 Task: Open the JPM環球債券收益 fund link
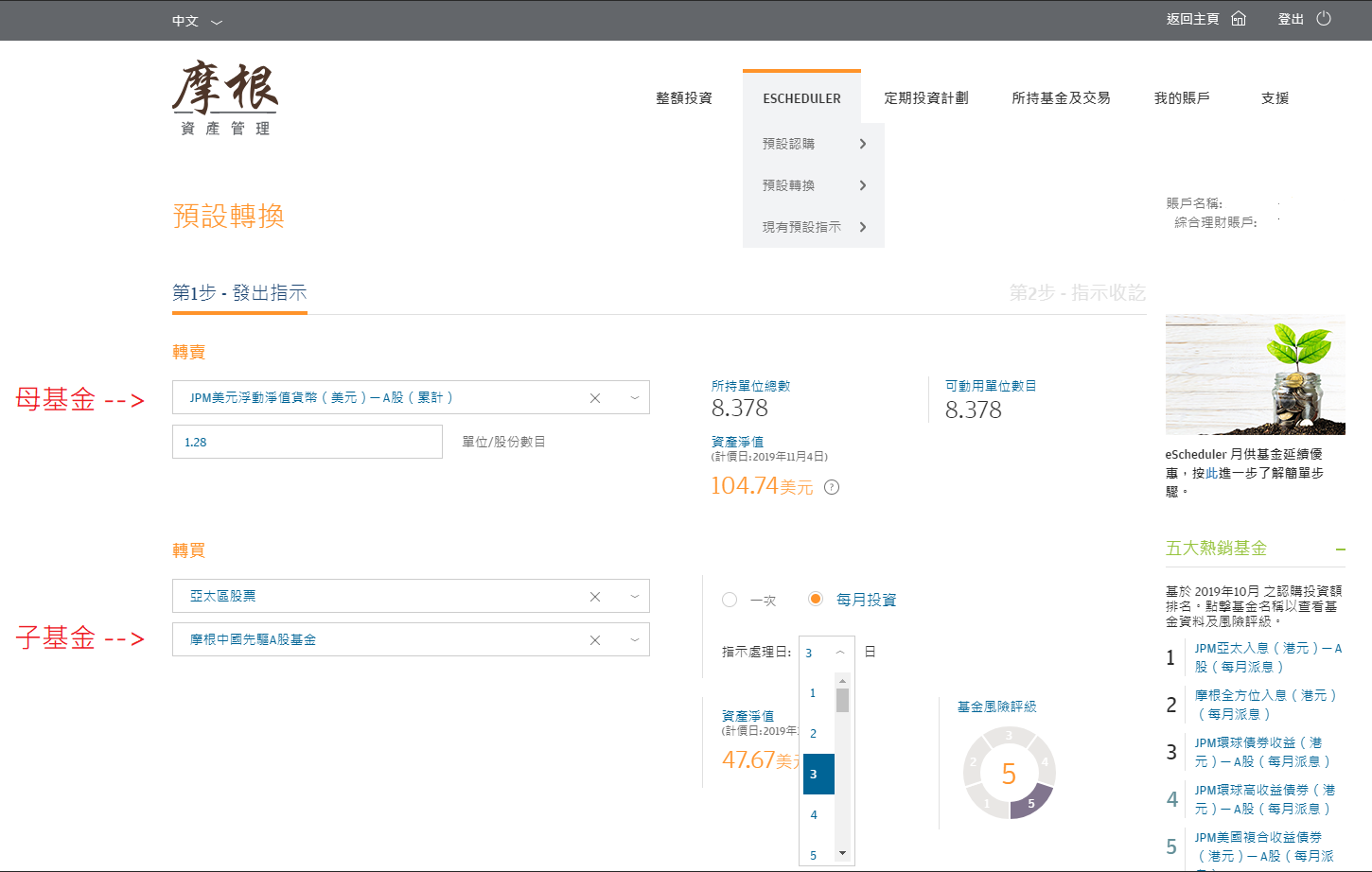tap(1262, 752)
